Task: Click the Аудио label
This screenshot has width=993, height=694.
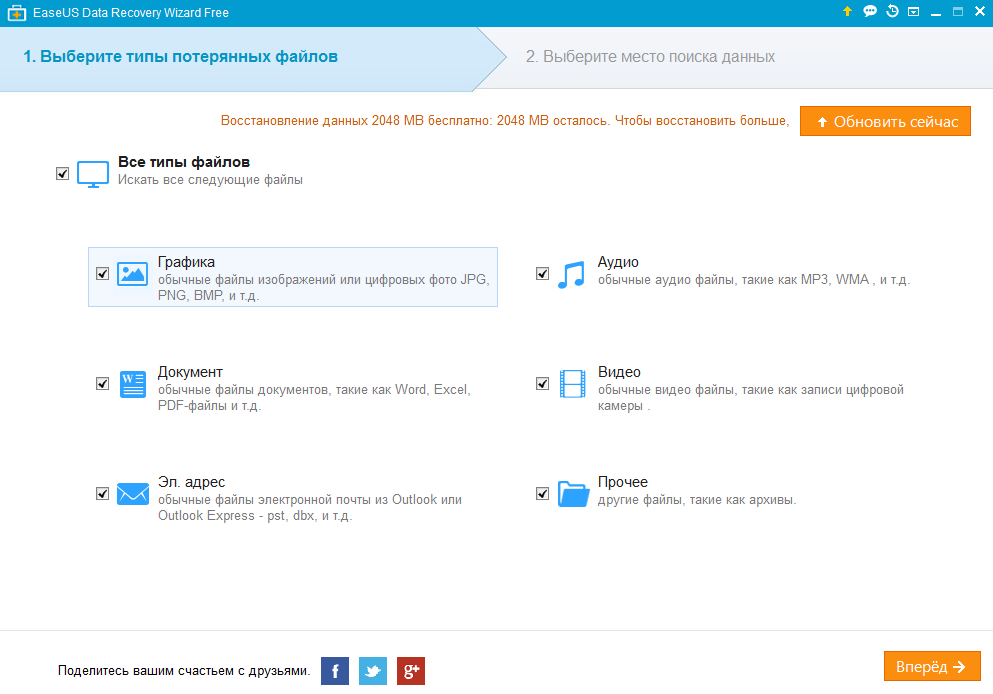Action: [618, 262]
